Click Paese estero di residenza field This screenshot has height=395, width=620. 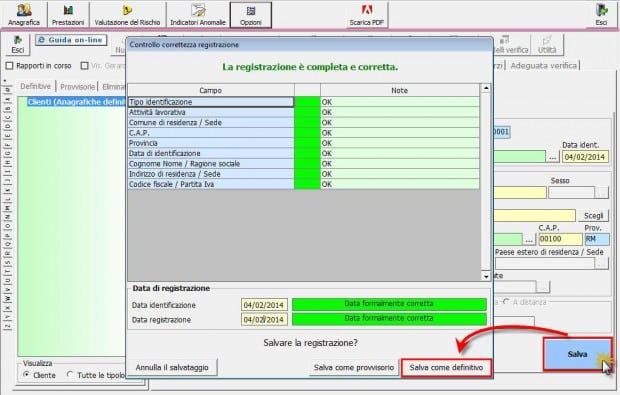point(544,263)
